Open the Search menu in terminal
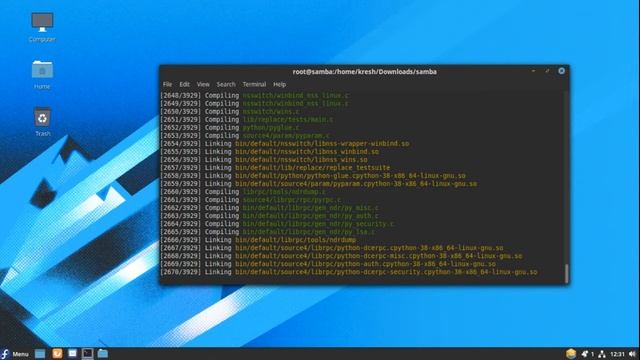Screen dimensions: 640x360 [x=226, y=84]
